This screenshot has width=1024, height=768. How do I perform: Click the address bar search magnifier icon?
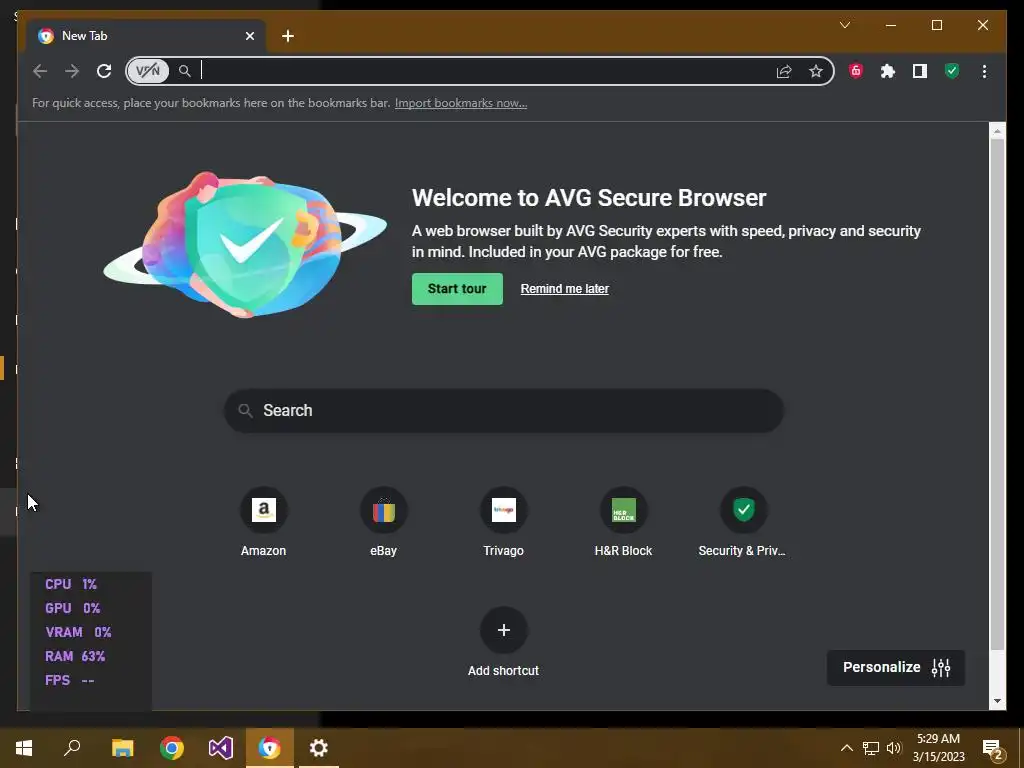(x=185, y=71)
